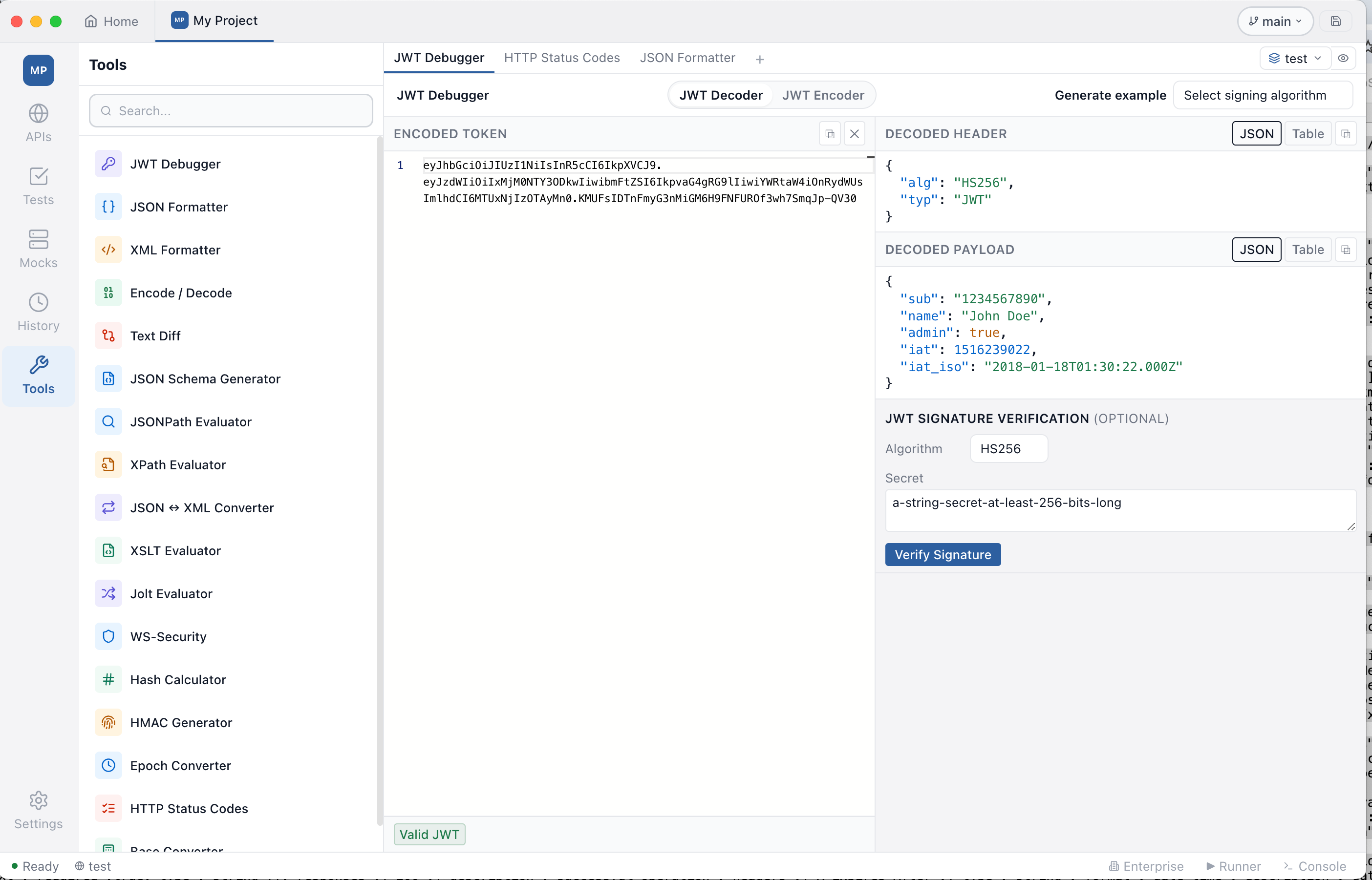
Task: Show decoded payload as Table
Action: [x=1308, y=250]
